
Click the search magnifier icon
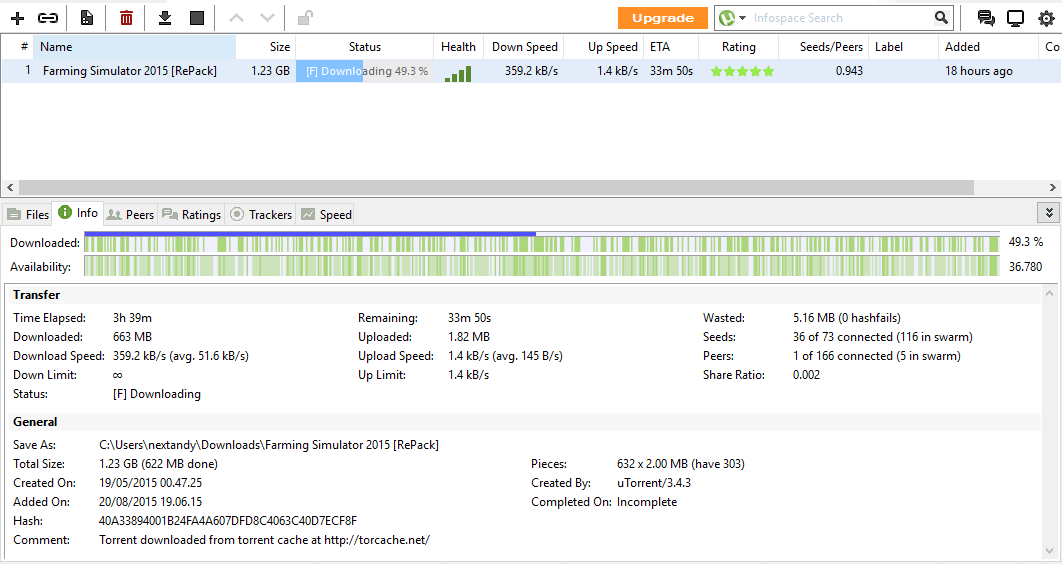[x=941, y=18]
